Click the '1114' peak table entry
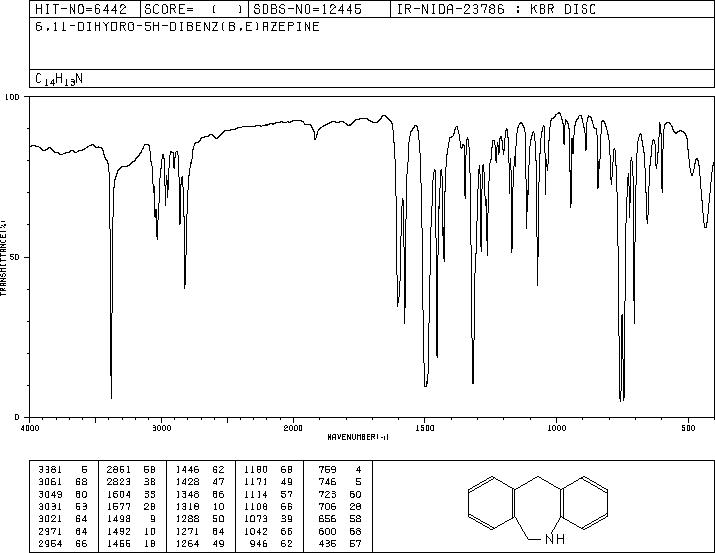715x553 pixels. coord(256,494)
